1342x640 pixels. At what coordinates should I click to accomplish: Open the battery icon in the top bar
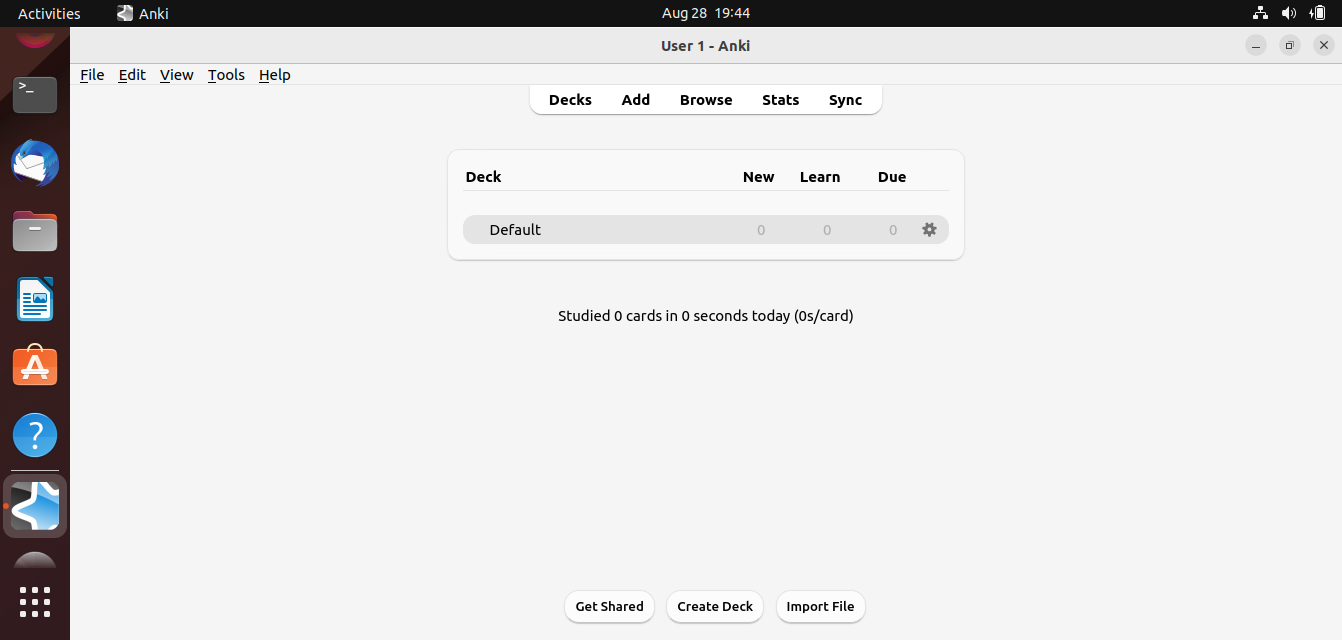pyautogui.click(x=1318, y=13)
